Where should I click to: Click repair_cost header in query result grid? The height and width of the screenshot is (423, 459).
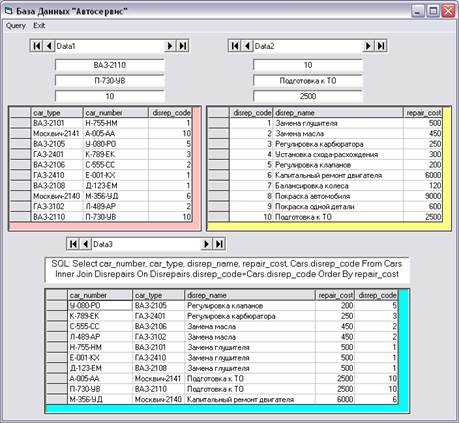click(335, 295)
